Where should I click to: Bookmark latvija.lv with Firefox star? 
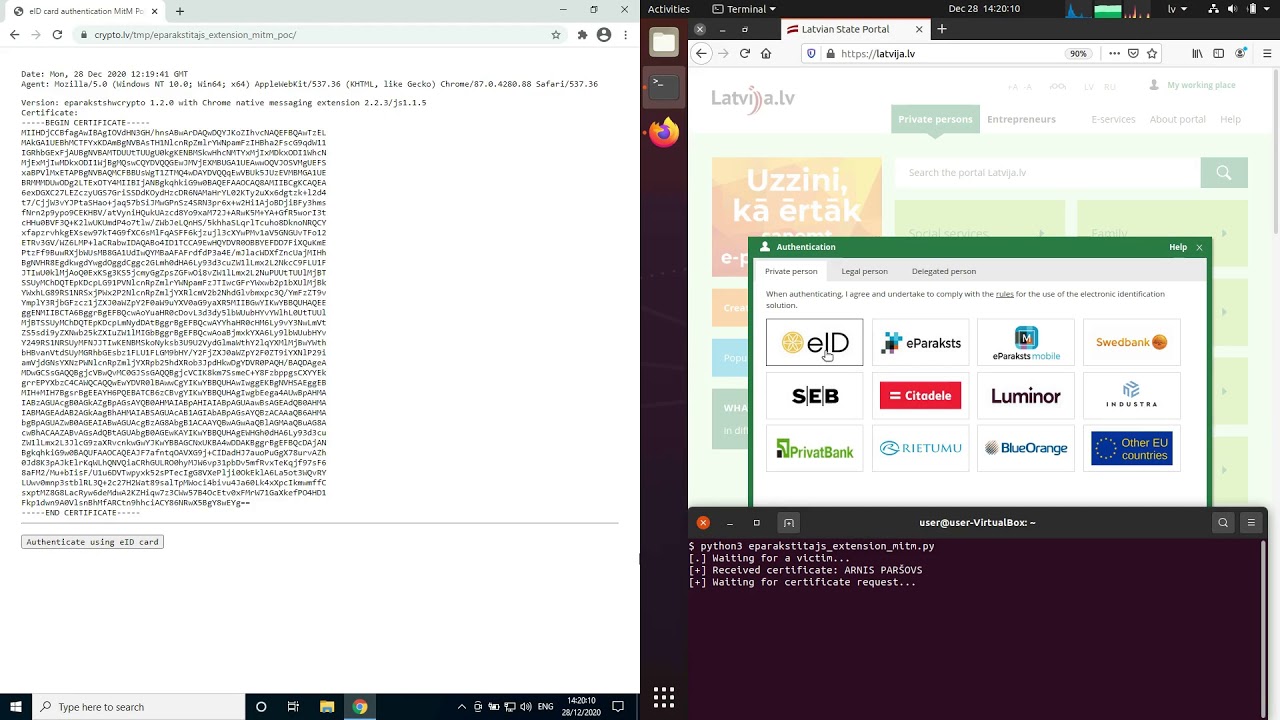pyautogui.click(x=1152, y=54)
